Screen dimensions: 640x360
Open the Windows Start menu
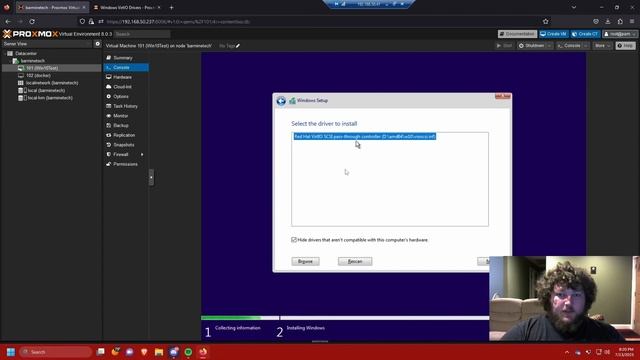tap(11, 352)
